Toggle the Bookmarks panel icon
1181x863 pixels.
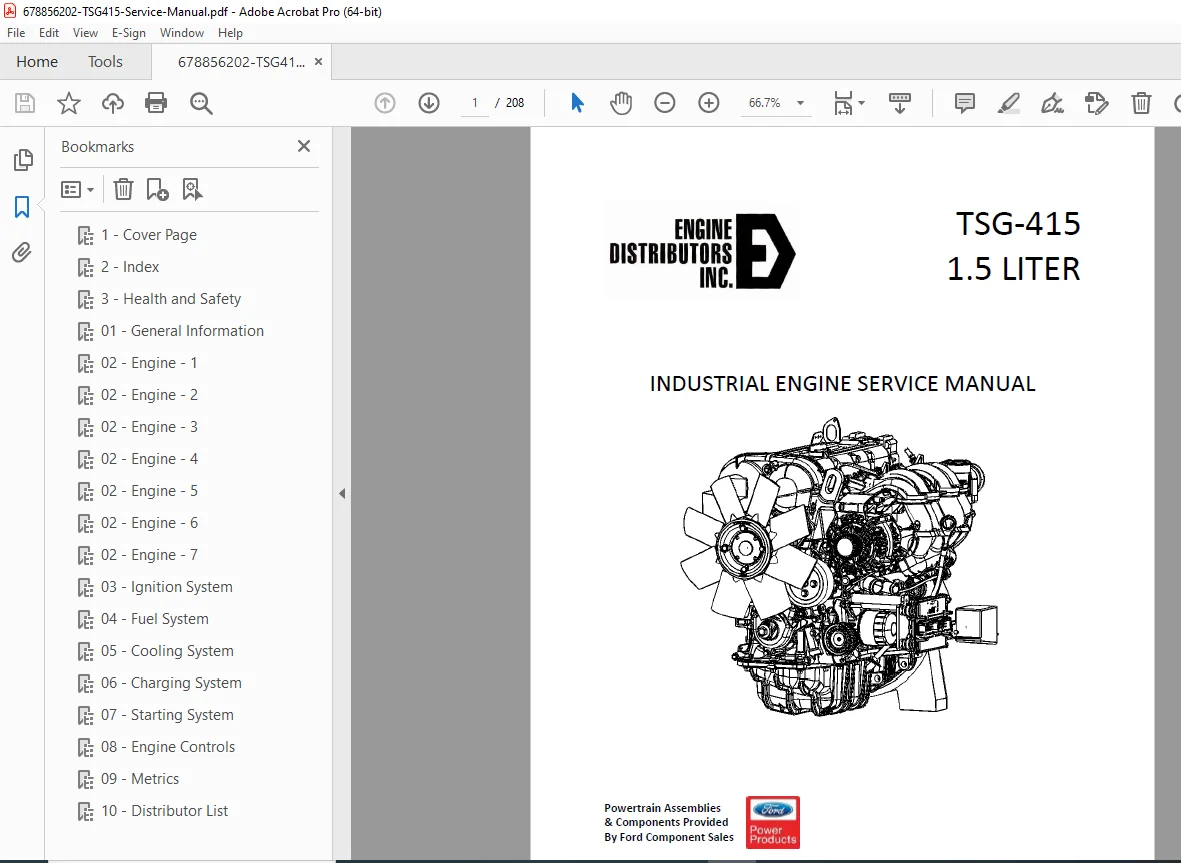pos(22,206)
